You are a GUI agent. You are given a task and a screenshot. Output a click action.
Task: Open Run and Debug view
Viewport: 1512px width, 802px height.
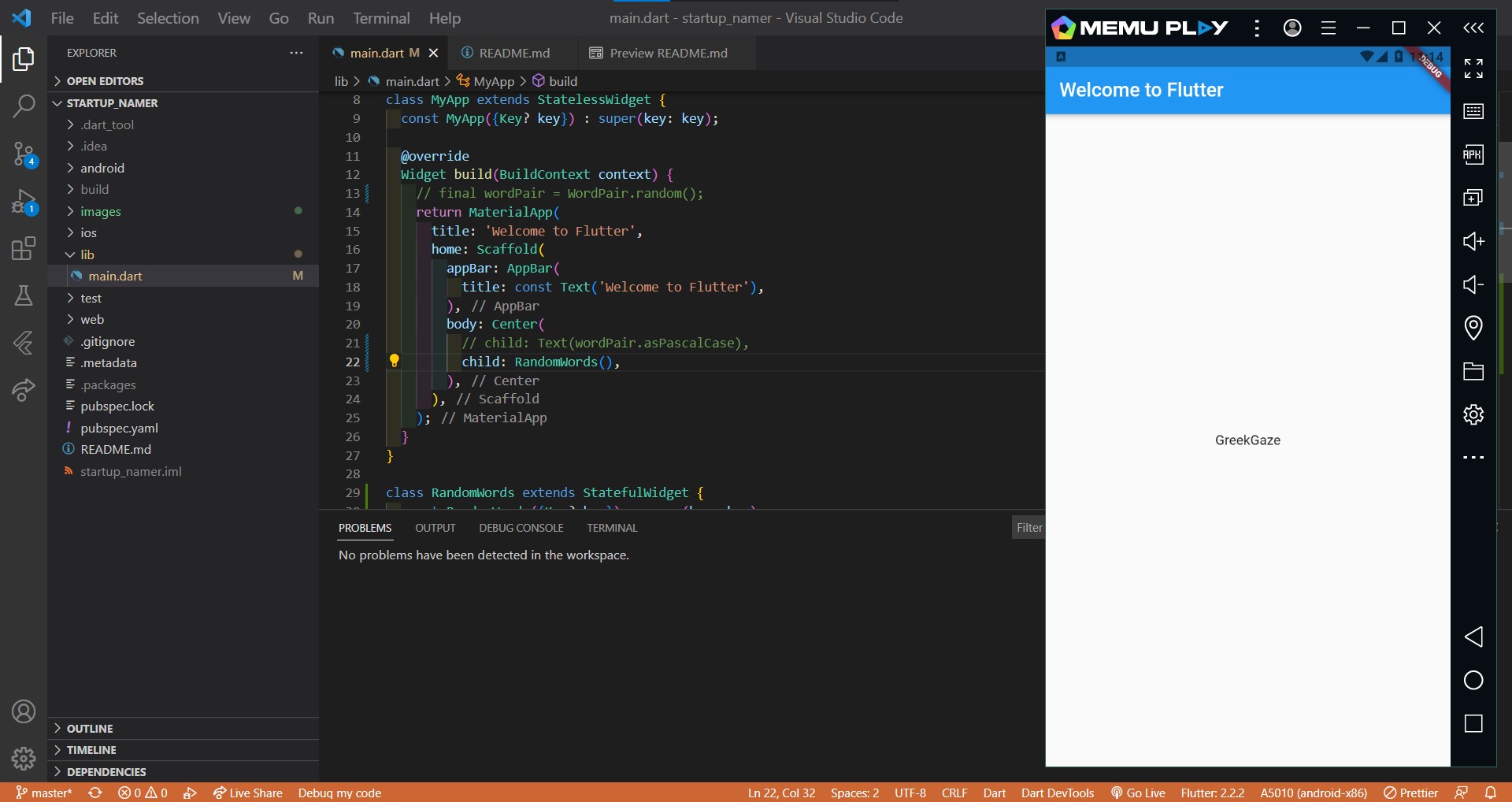click(x=24, y=202)
